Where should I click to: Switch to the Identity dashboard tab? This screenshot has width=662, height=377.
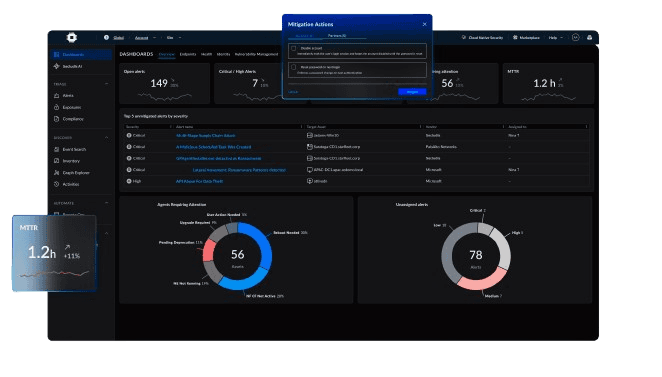click(223, 54)
